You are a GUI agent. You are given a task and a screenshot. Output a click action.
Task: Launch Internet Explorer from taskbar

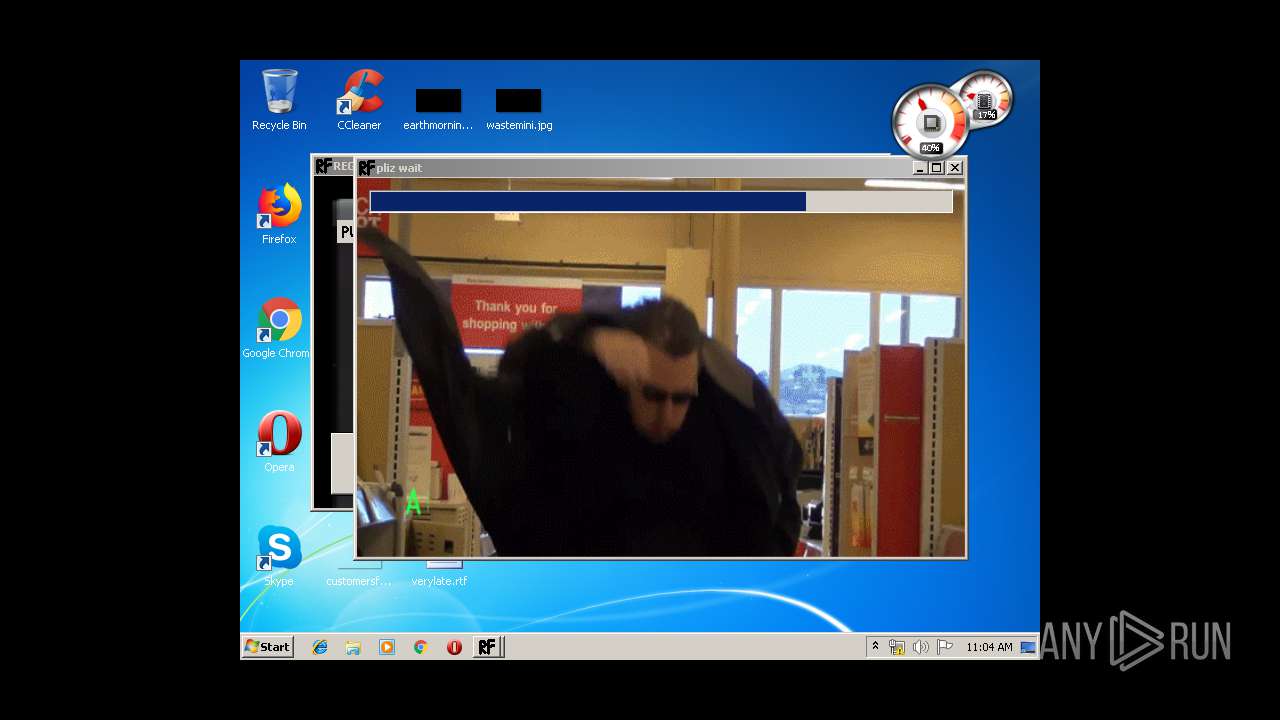coord(320,647)
